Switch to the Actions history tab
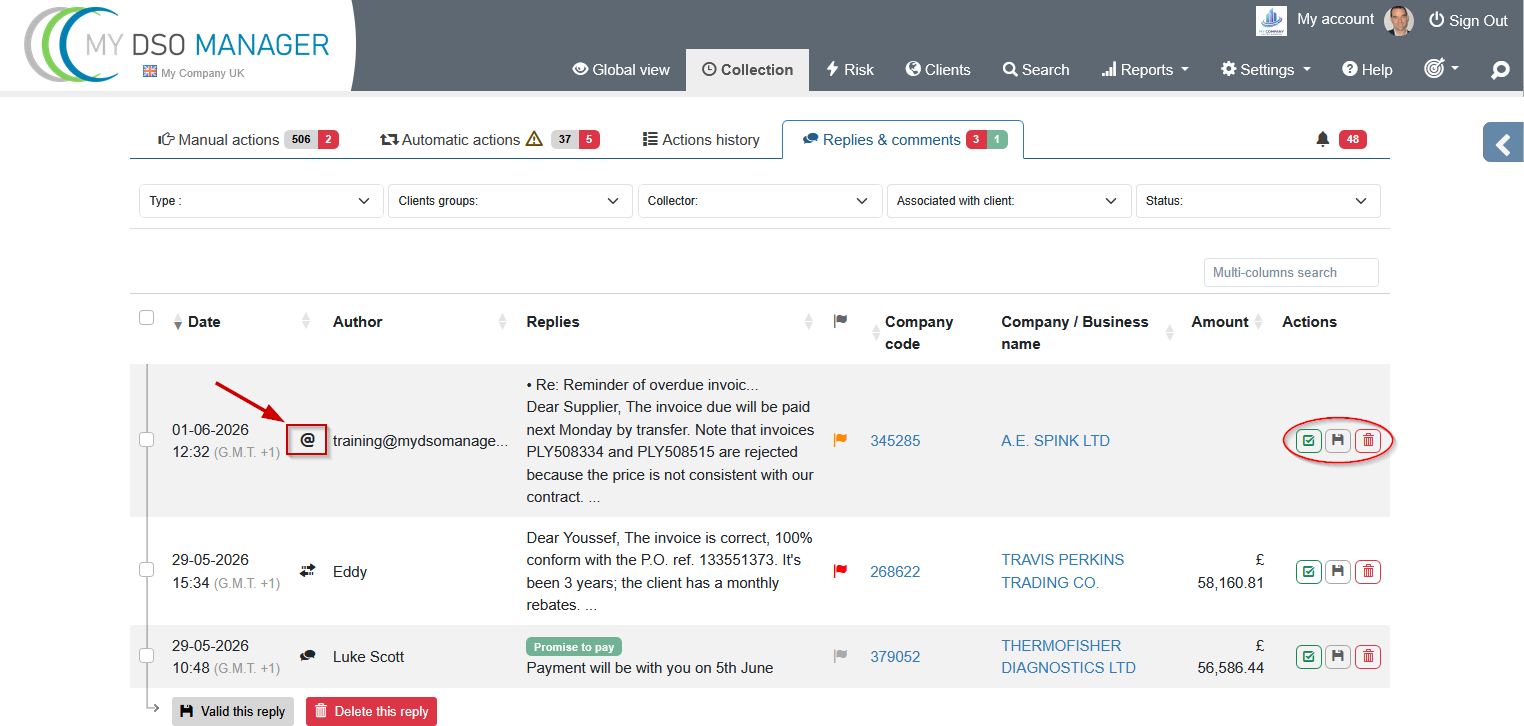 pyautogui.click(x=701, y=140)
